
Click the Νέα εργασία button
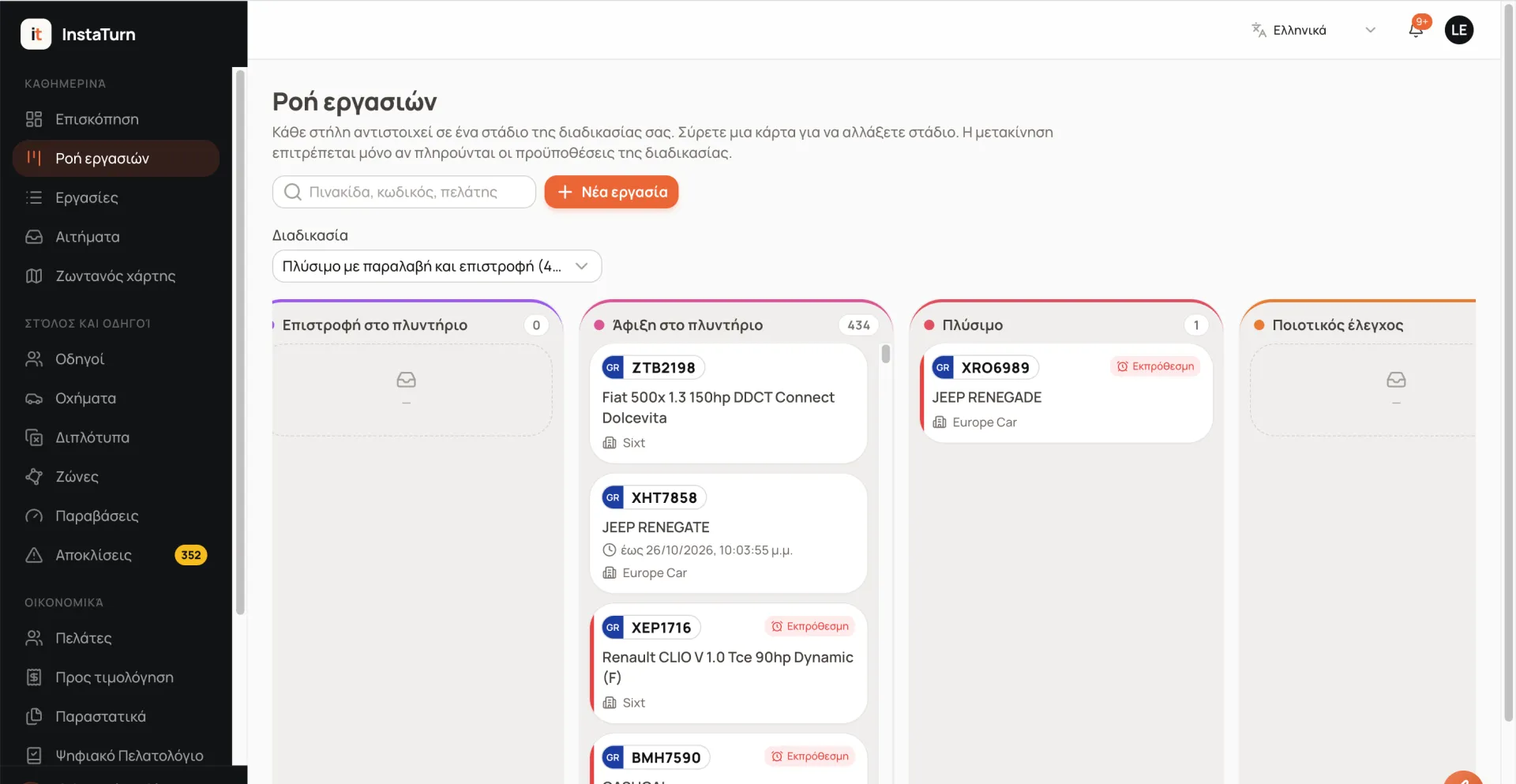coord(611,192)
